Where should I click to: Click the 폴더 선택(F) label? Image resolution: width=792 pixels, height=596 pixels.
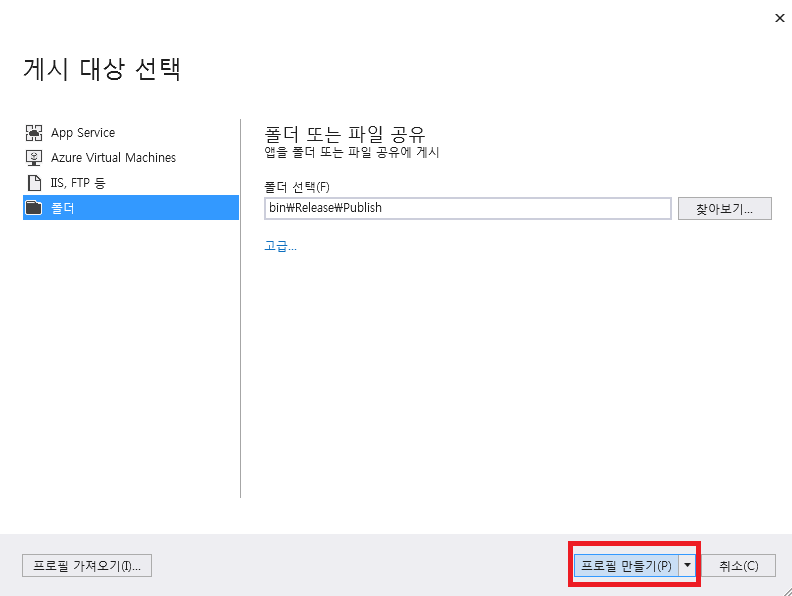(297, 187)
